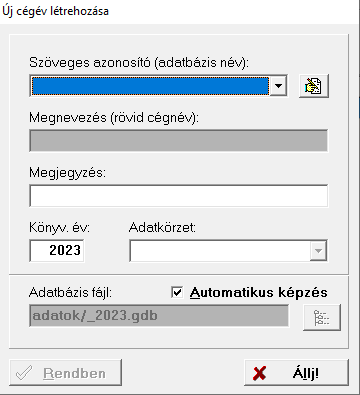Click the Új cégév létrehozása title bar
Viewport: 360px width, 395px height.
(180, 11)
